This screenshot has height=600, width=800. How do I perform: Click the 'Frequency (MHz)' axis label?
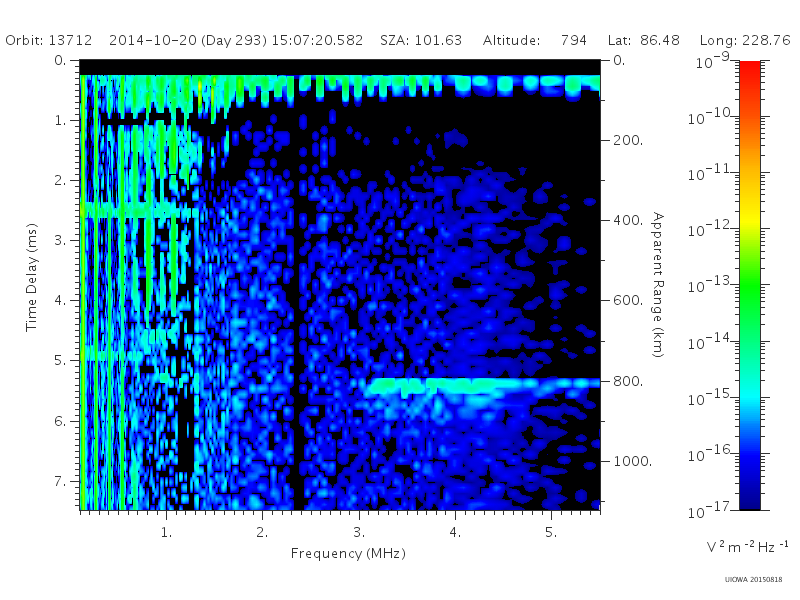[348, 554]
